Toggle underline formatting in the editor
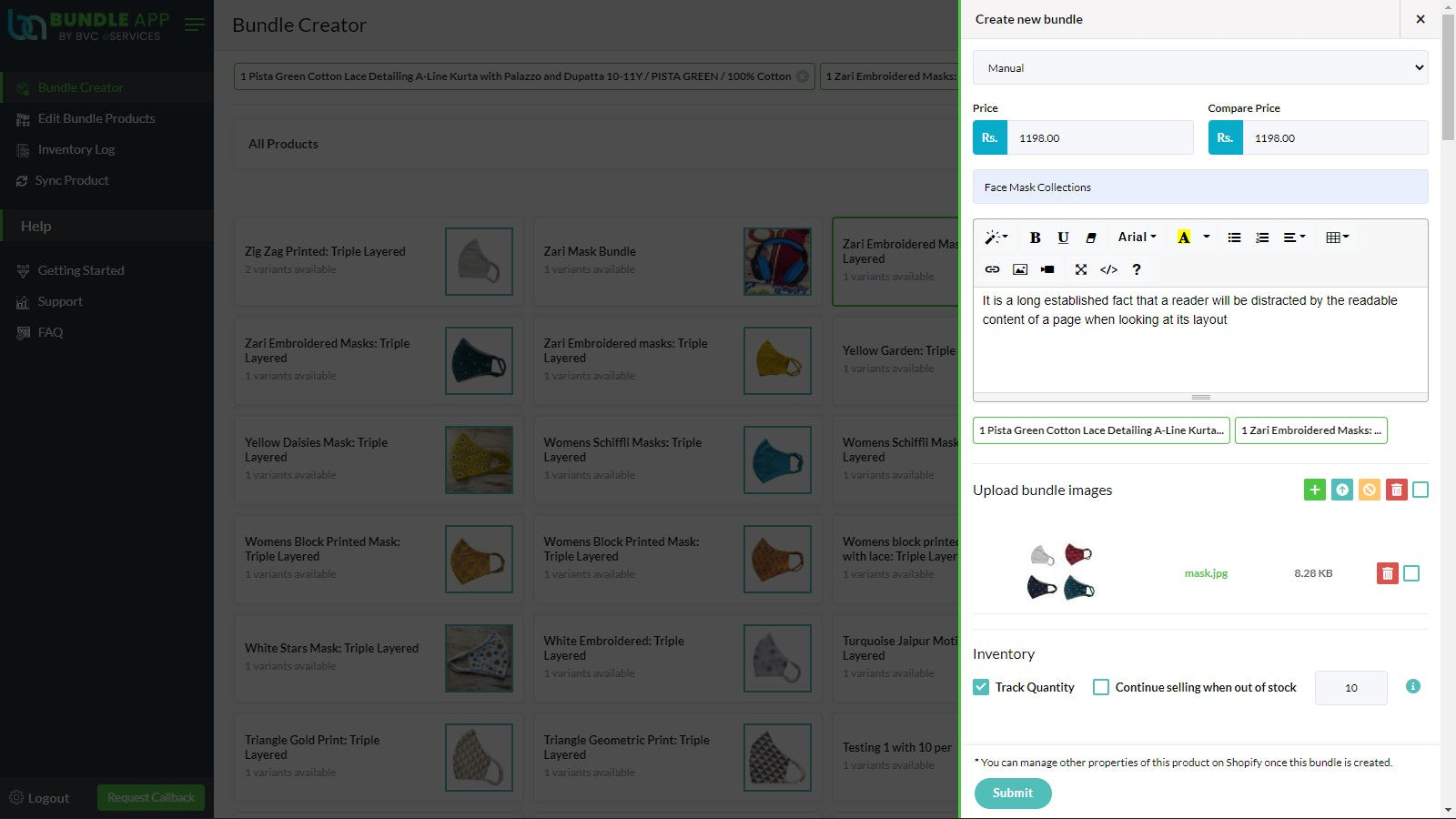This screenshot has height=819, width=1456. pos(1063,238)
